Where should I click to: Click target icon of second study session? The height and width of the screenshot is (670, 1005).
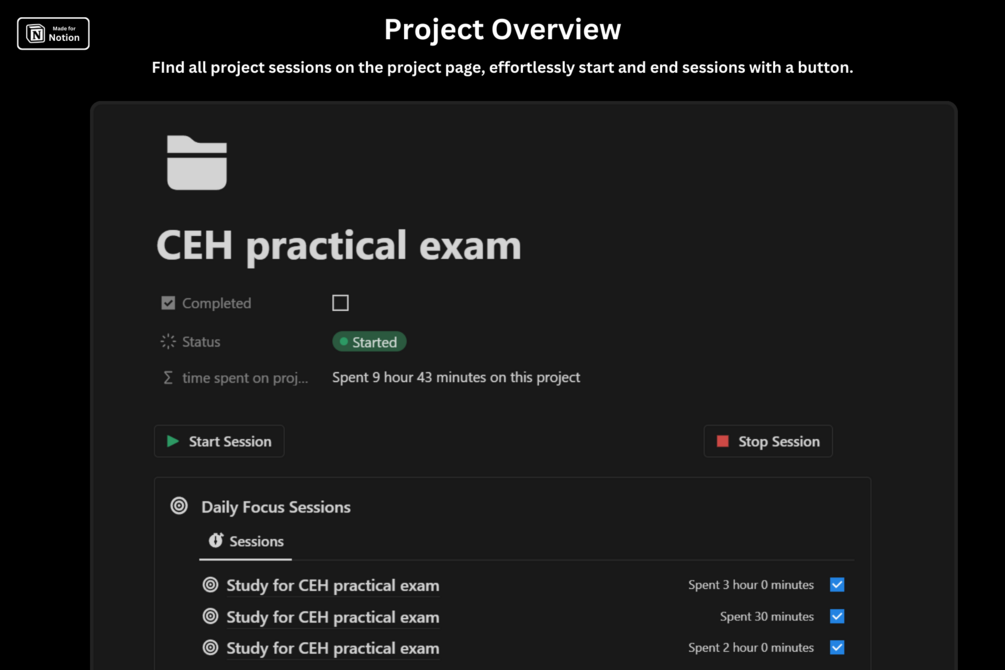click(210, 616)
